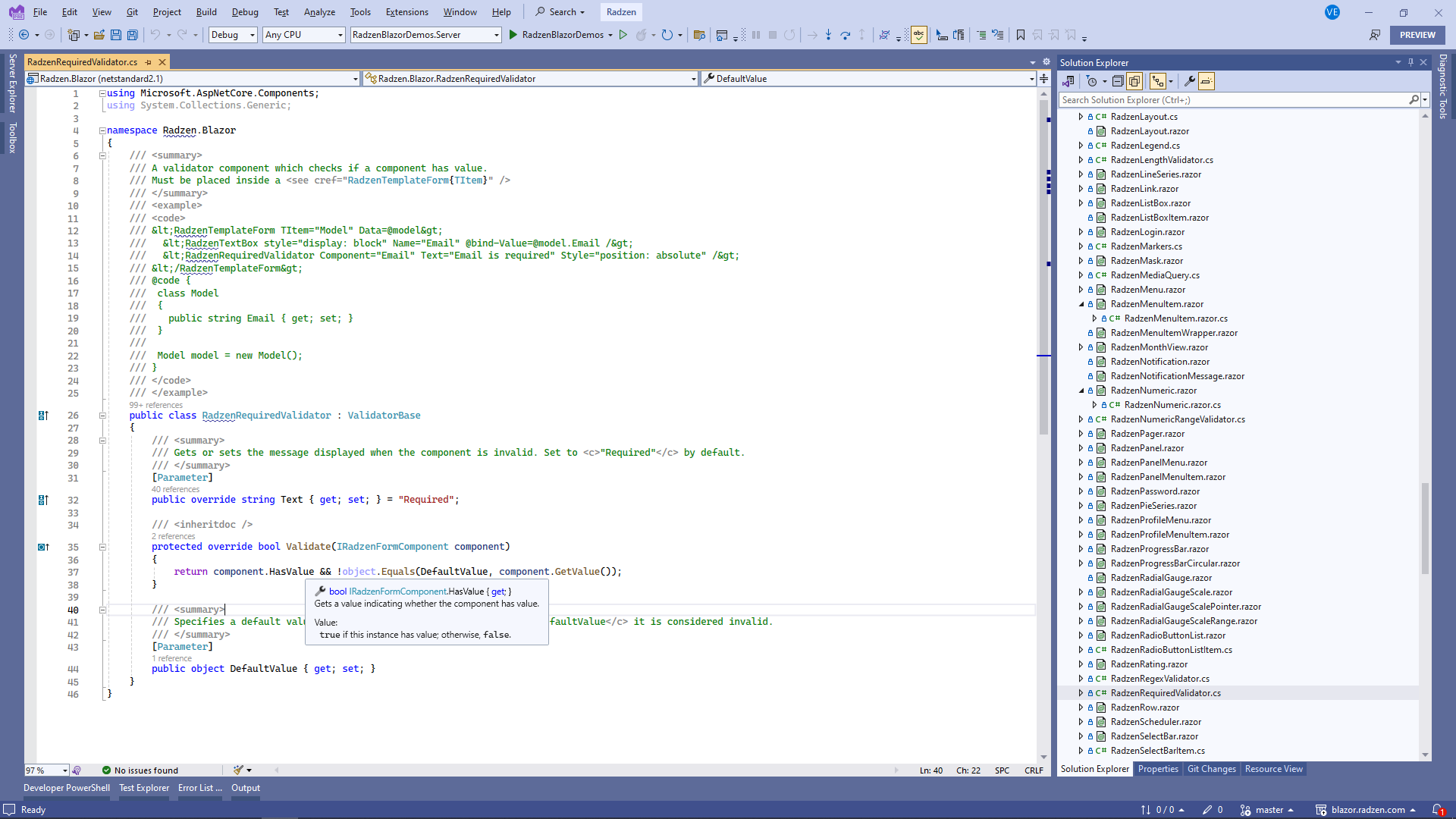This screenshot has height=819, width=1456.
Task: Click the Step Into debug arrow
Action: point(828,35)
